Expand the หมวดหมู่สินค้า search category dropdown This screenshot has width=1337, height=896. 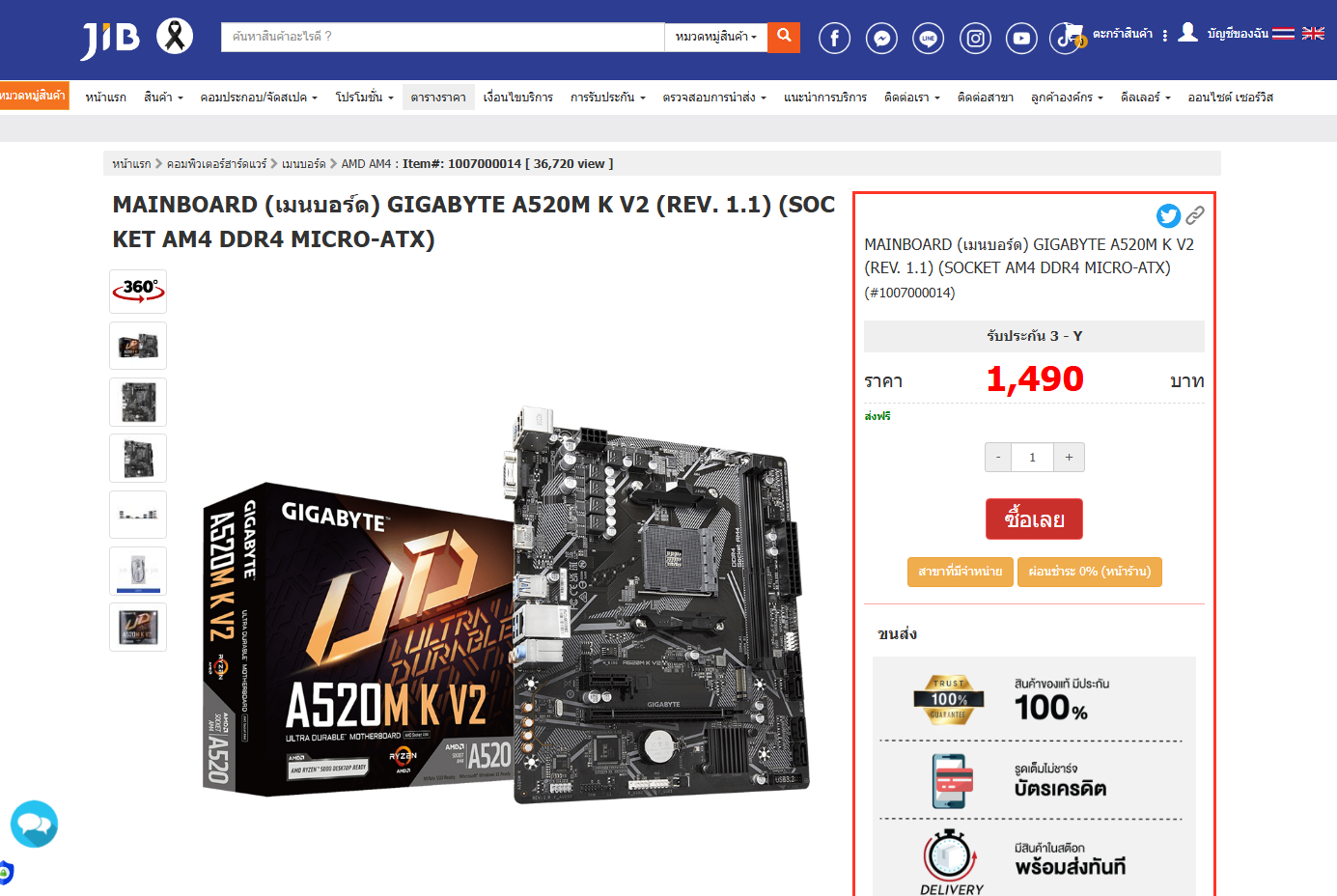716,37
